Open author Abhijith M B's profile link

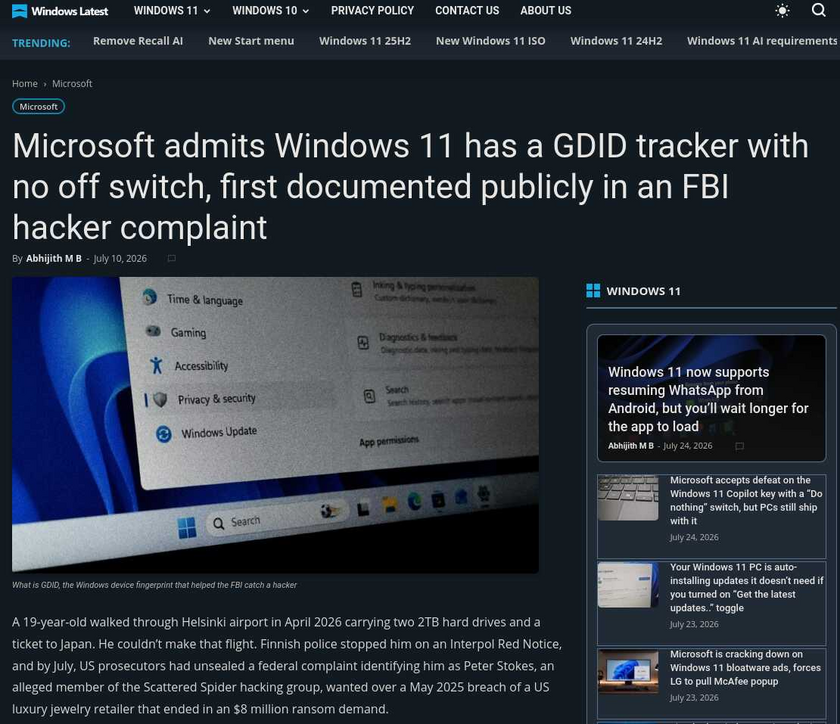click(x=54, y=258)
